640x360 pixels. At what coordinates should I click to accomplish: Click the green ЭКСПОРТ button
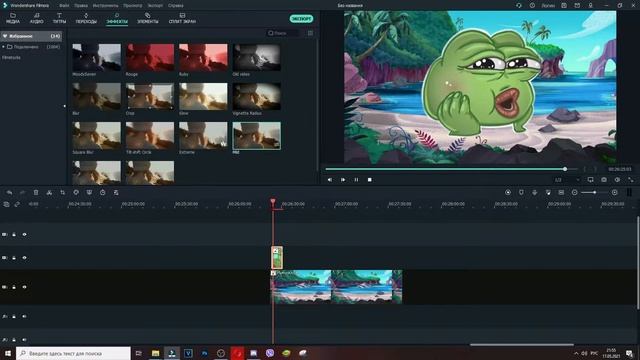point(302,19)
